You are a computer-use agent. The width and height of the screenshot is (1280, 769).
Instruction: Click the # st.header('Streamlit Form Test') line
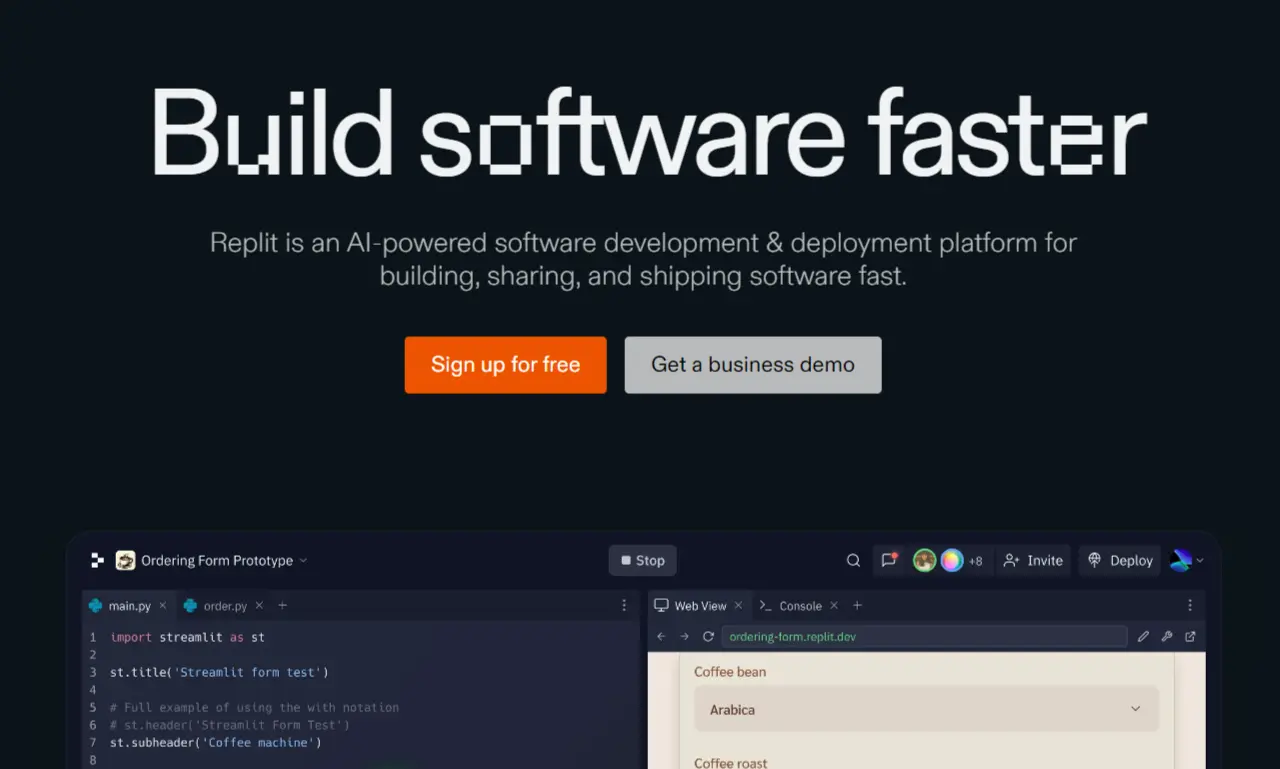click(230, 725)
